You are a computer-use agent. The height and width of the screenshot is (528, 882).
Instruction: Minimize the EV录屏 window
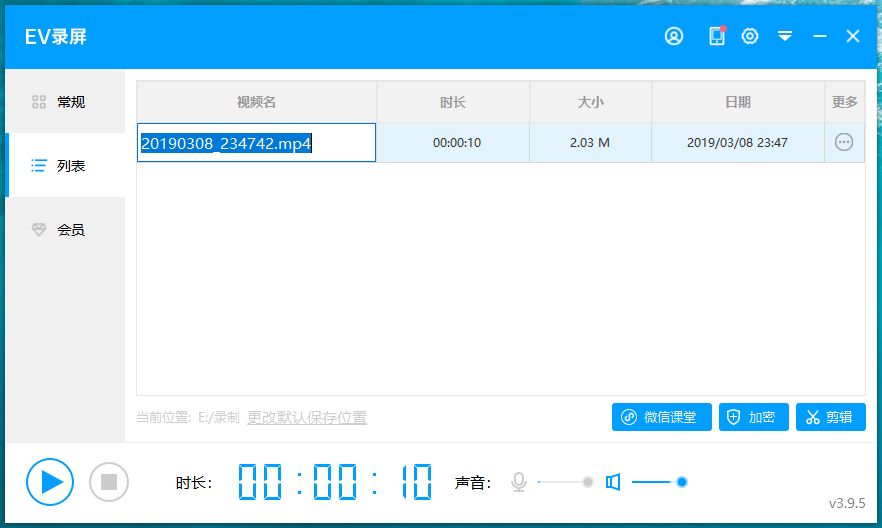(x=820, y=37)
